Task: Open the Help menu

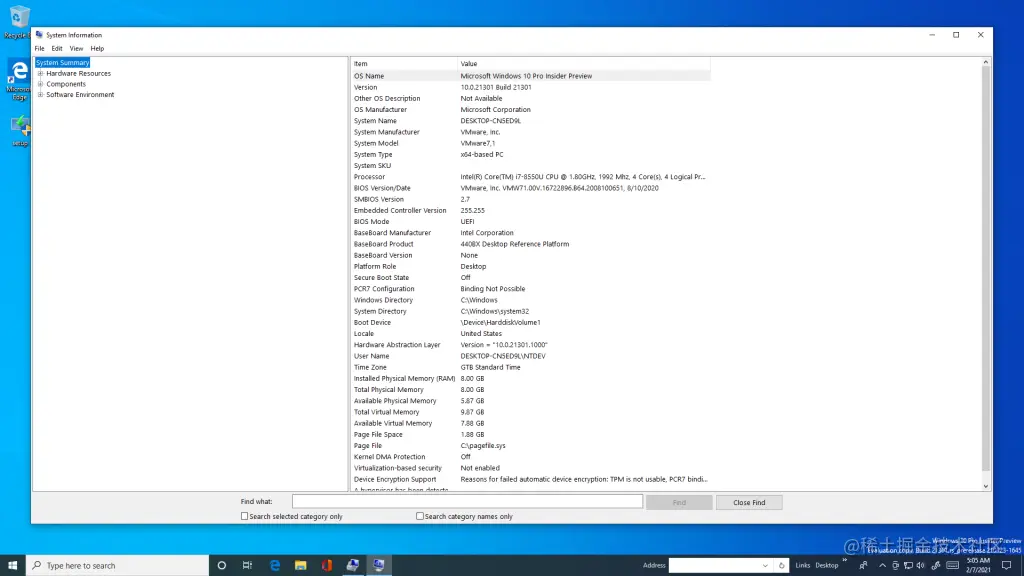Action: (x=97, y=48)
